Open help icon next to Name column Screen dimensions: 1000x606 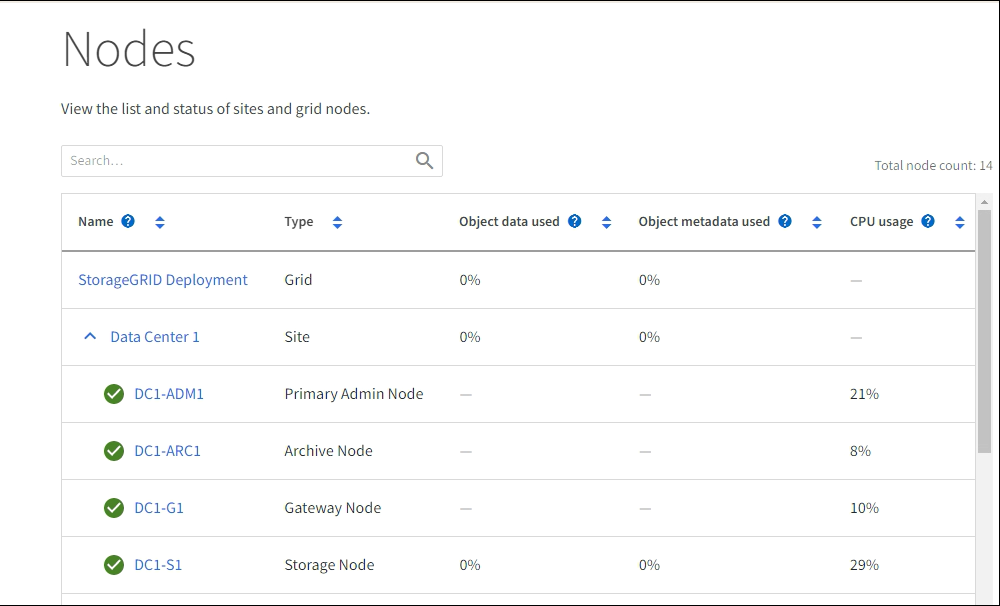click(x=128, y=222)
